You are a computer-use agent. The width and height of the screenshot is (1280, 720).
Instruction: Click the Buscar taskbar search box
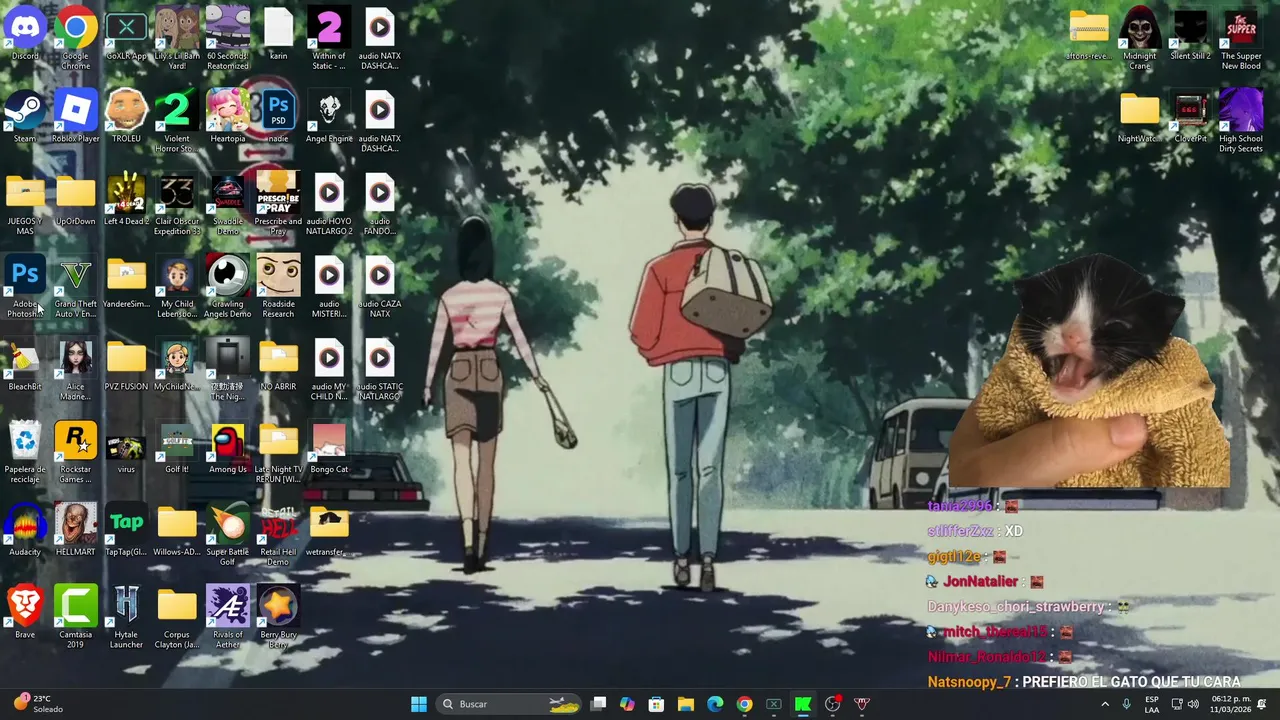click(x=510, y=704)
